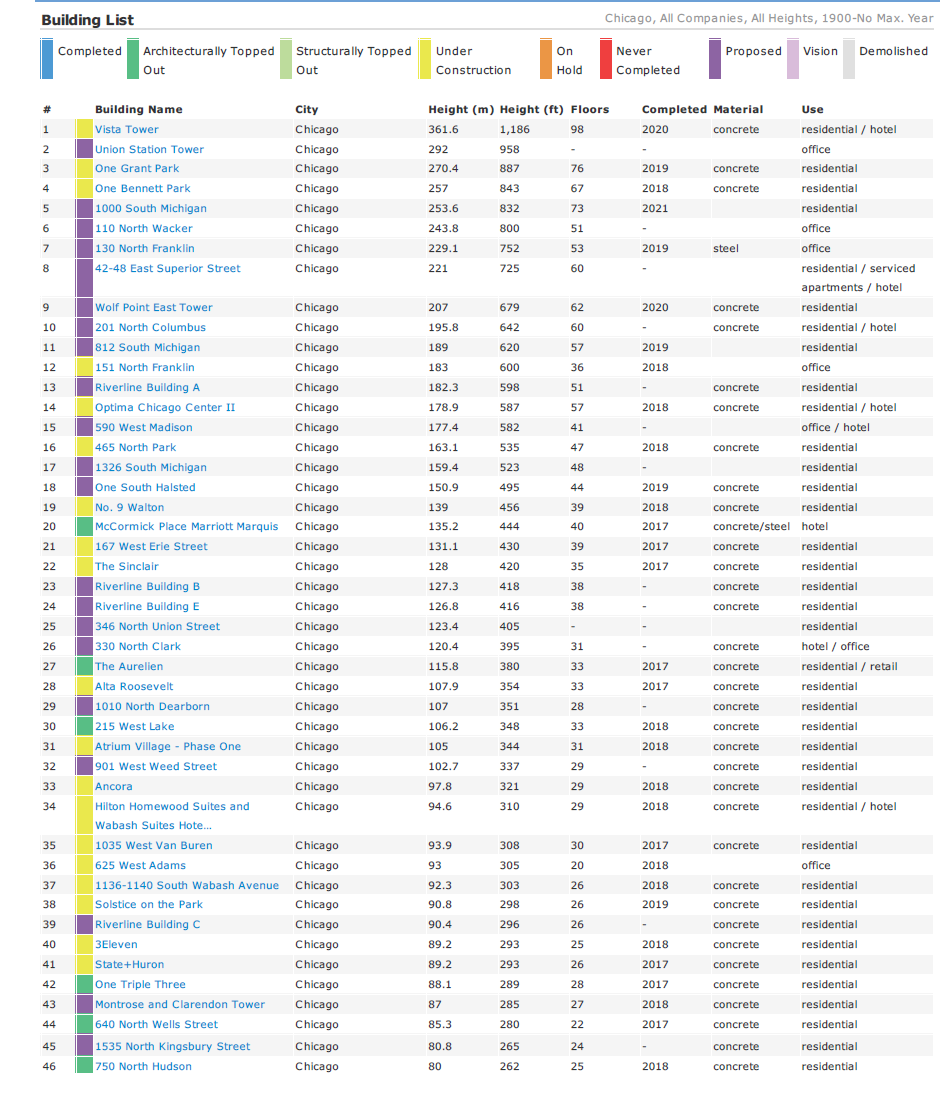Open Alta Roosevelt link

pyautogui.click(x=133, y=687)
